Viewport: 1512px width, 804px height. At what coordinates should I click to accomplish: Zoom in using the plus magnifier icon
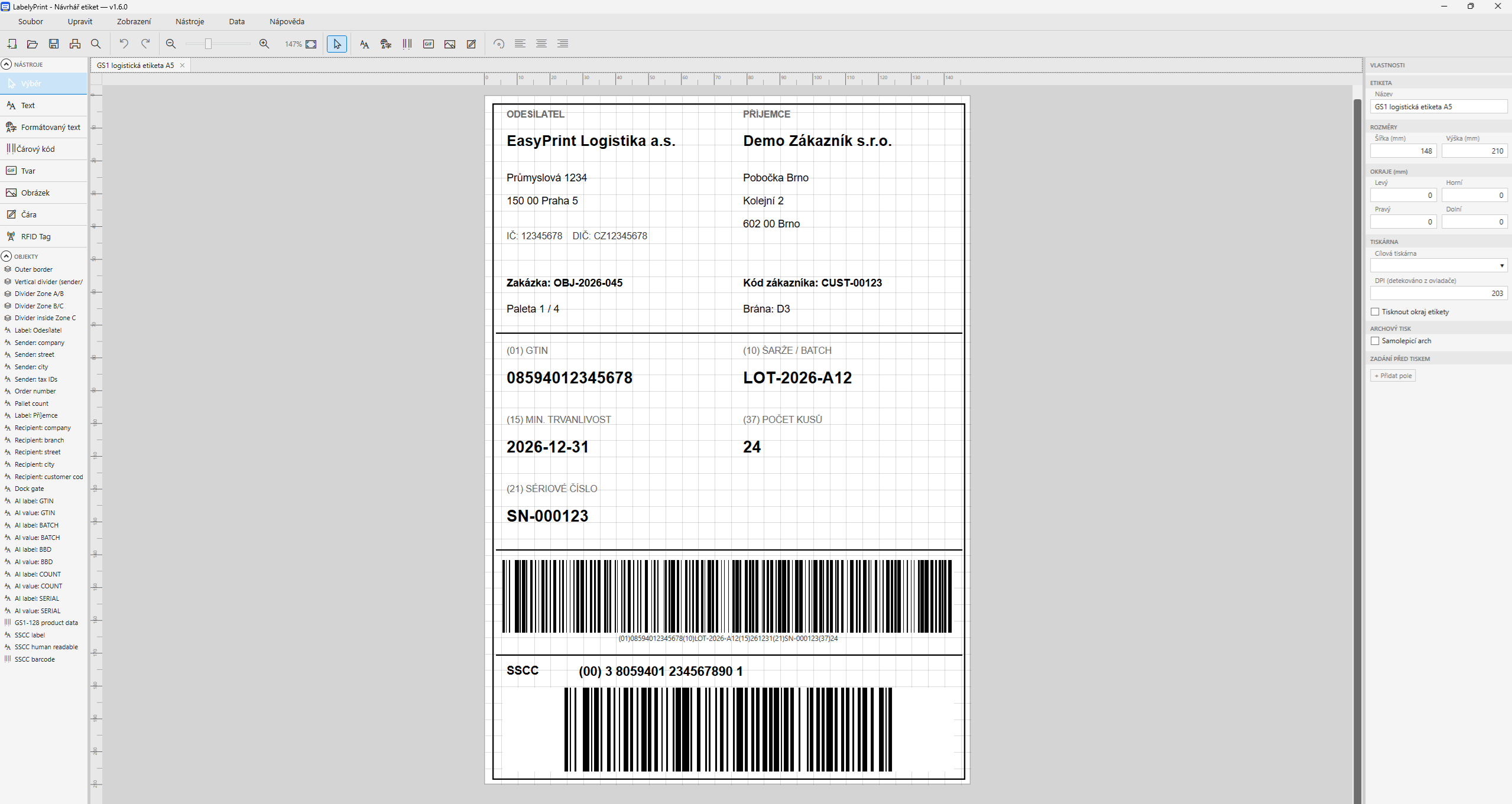click(264, 44)
